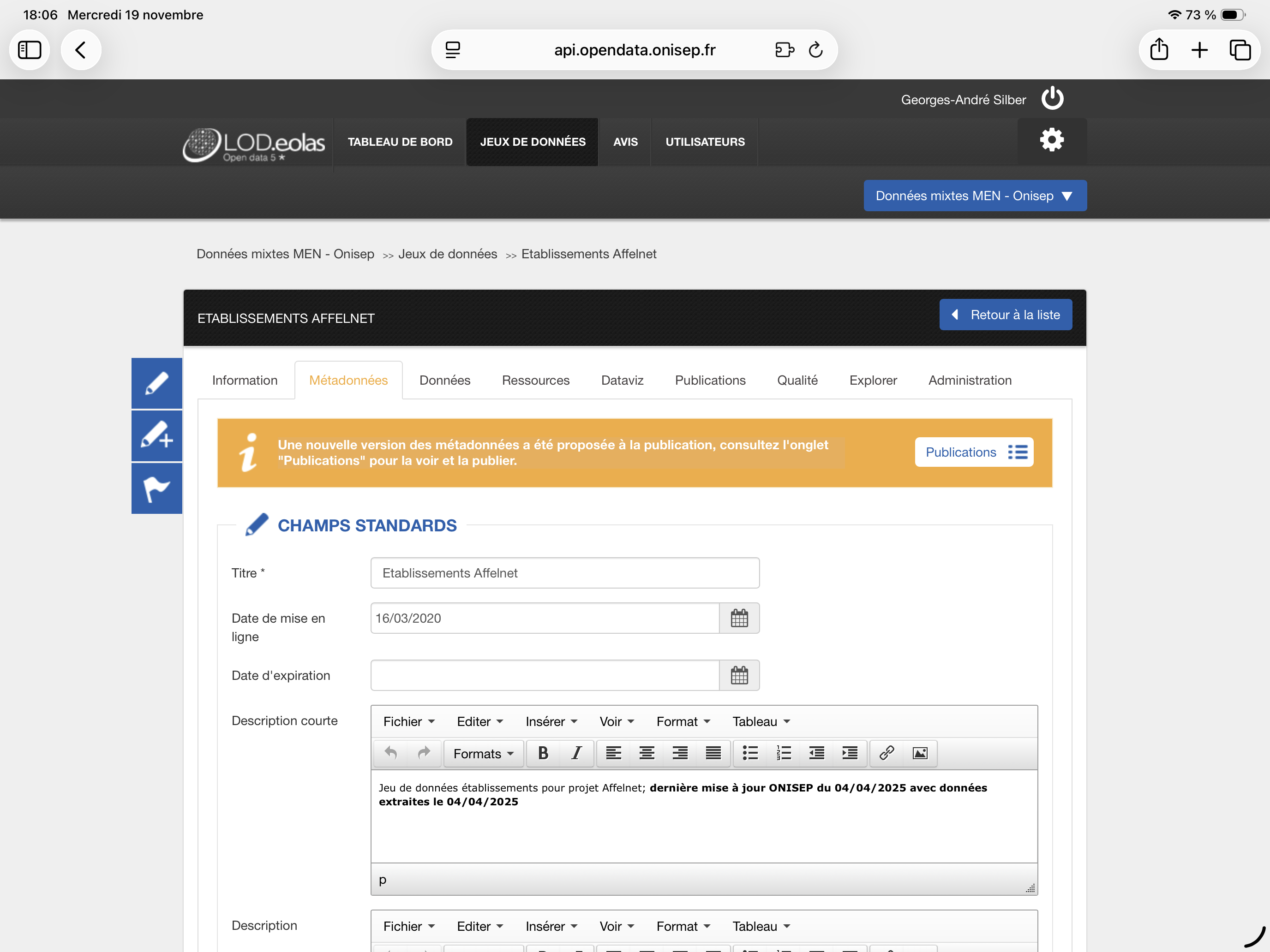Open calendar picker for Date de mise en ligne
The image size is (1270, 952).
tap(739, 618)
